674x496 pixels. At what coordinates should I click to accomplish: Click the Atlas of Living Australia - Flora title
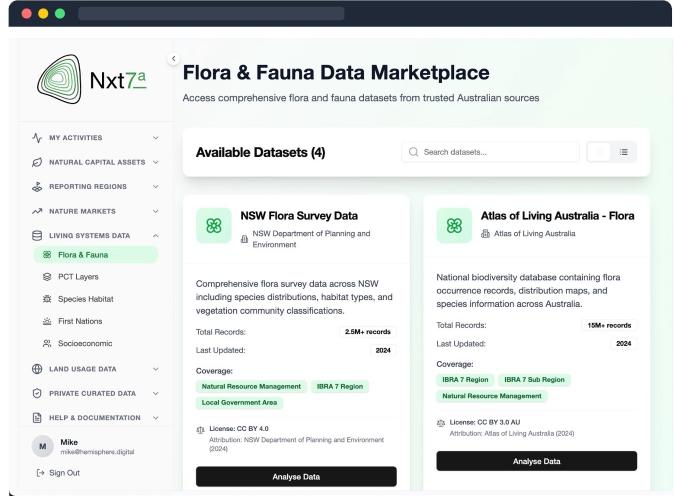point(558,216)
